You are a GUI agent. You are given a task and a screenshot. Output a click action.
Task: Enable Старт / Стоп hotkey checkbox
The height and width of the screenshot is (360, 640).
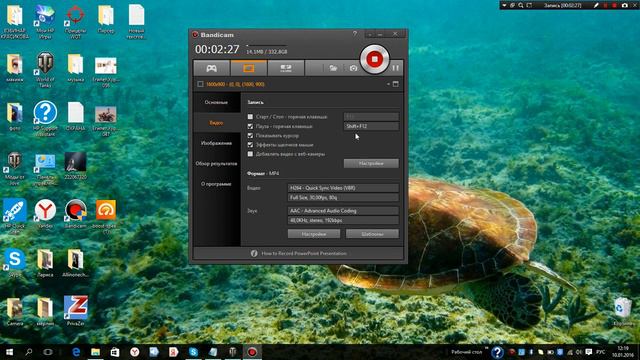tap(250, 117)
